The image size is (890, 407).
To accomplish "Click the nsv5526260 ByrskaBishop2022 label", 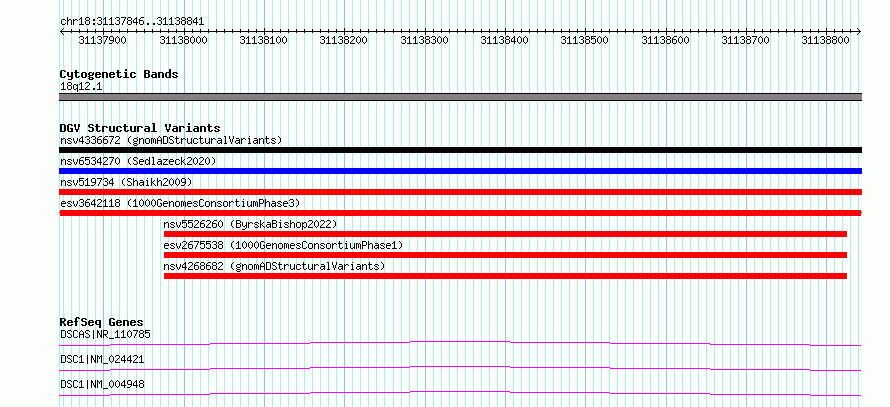I will 250,224.
